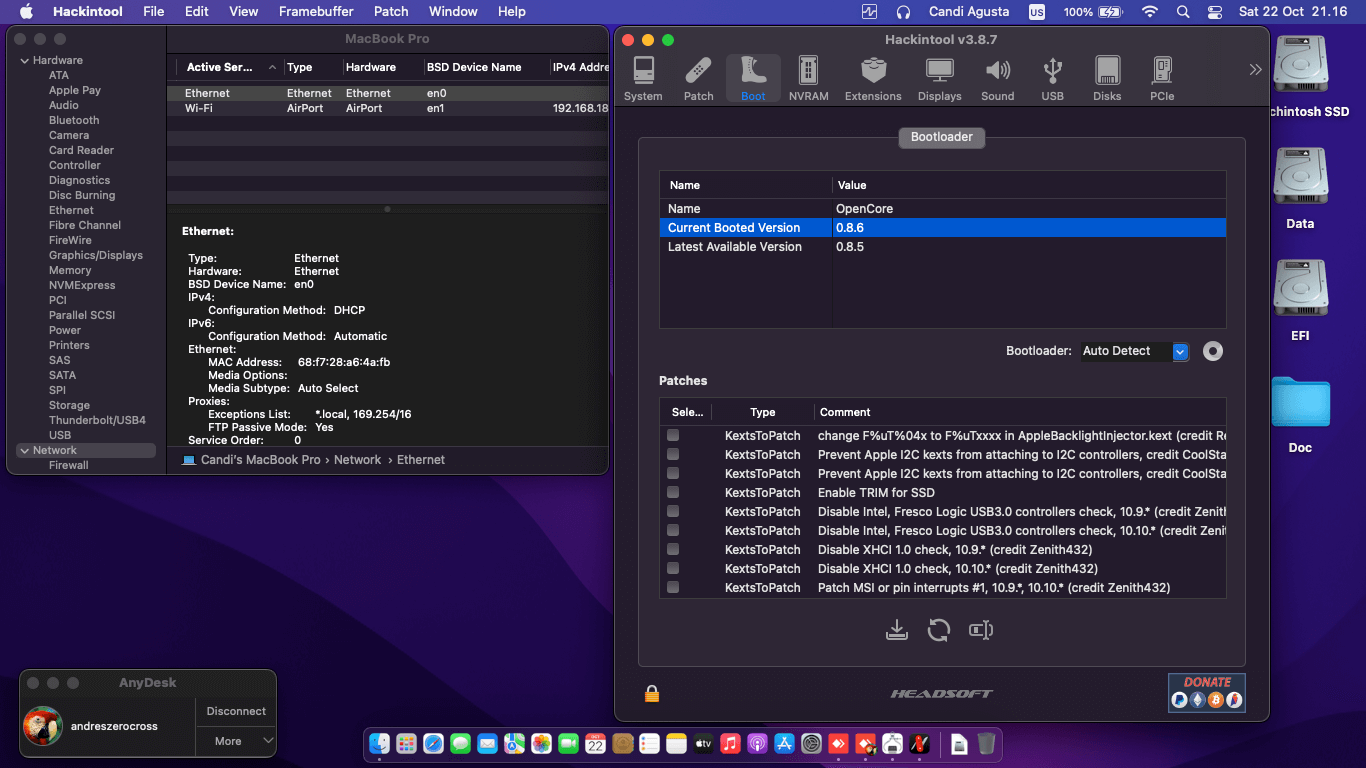Click the lock icon in Hackintool

click(x=652, y=693)
